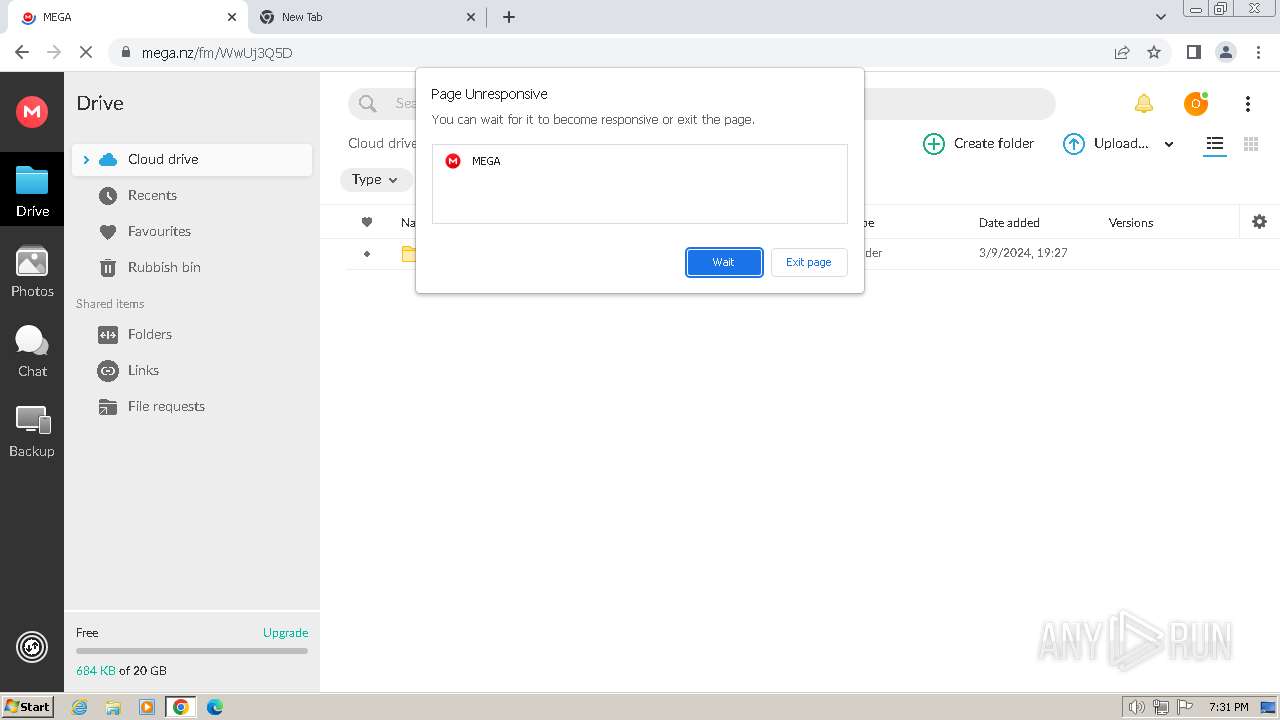This screenshot has height=720, width=1280.
Task: Open the Windows Start menu
Action: tap(27, 706)
